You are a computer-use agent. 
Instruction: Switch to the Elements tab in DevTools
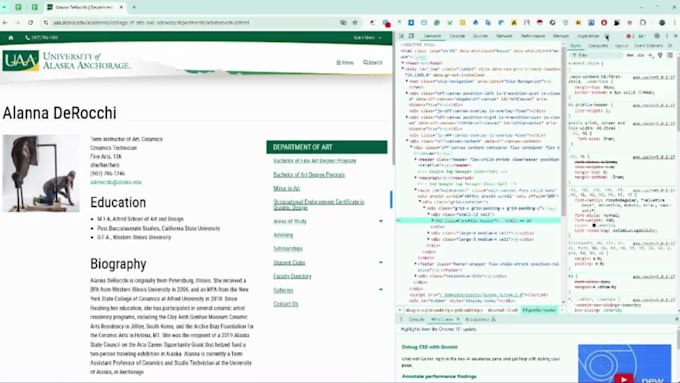432,36
